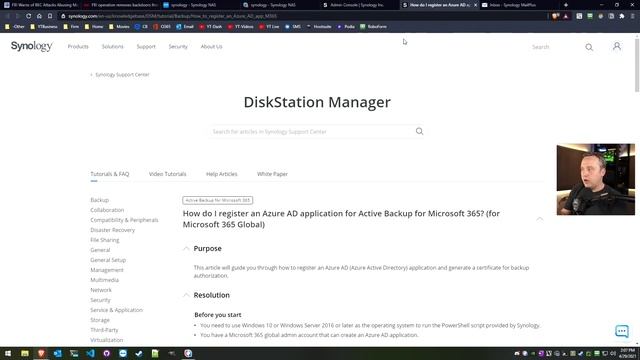Close the How do I register tab
The height and width of the screenshot is (360, 640).
click(475, 5)
